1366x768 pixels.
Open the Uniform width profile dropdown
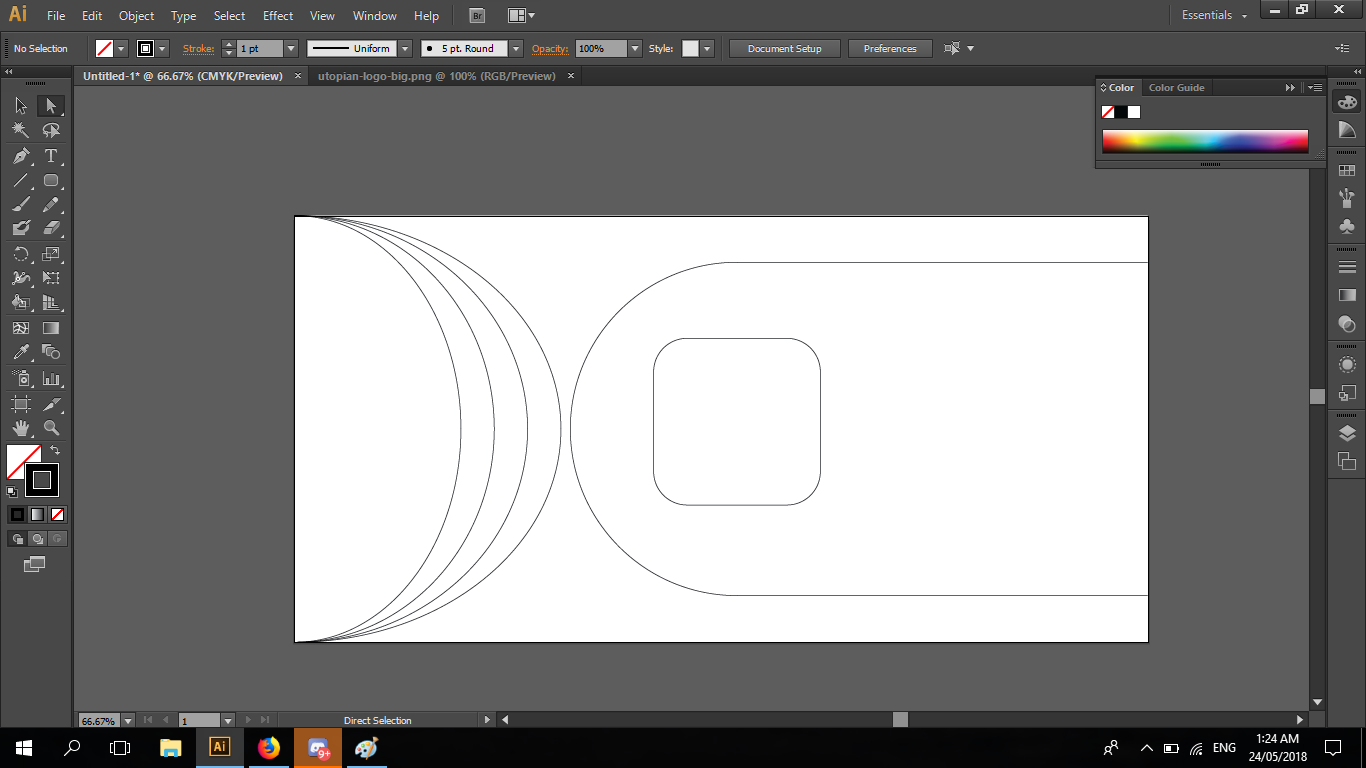point(405,48)
